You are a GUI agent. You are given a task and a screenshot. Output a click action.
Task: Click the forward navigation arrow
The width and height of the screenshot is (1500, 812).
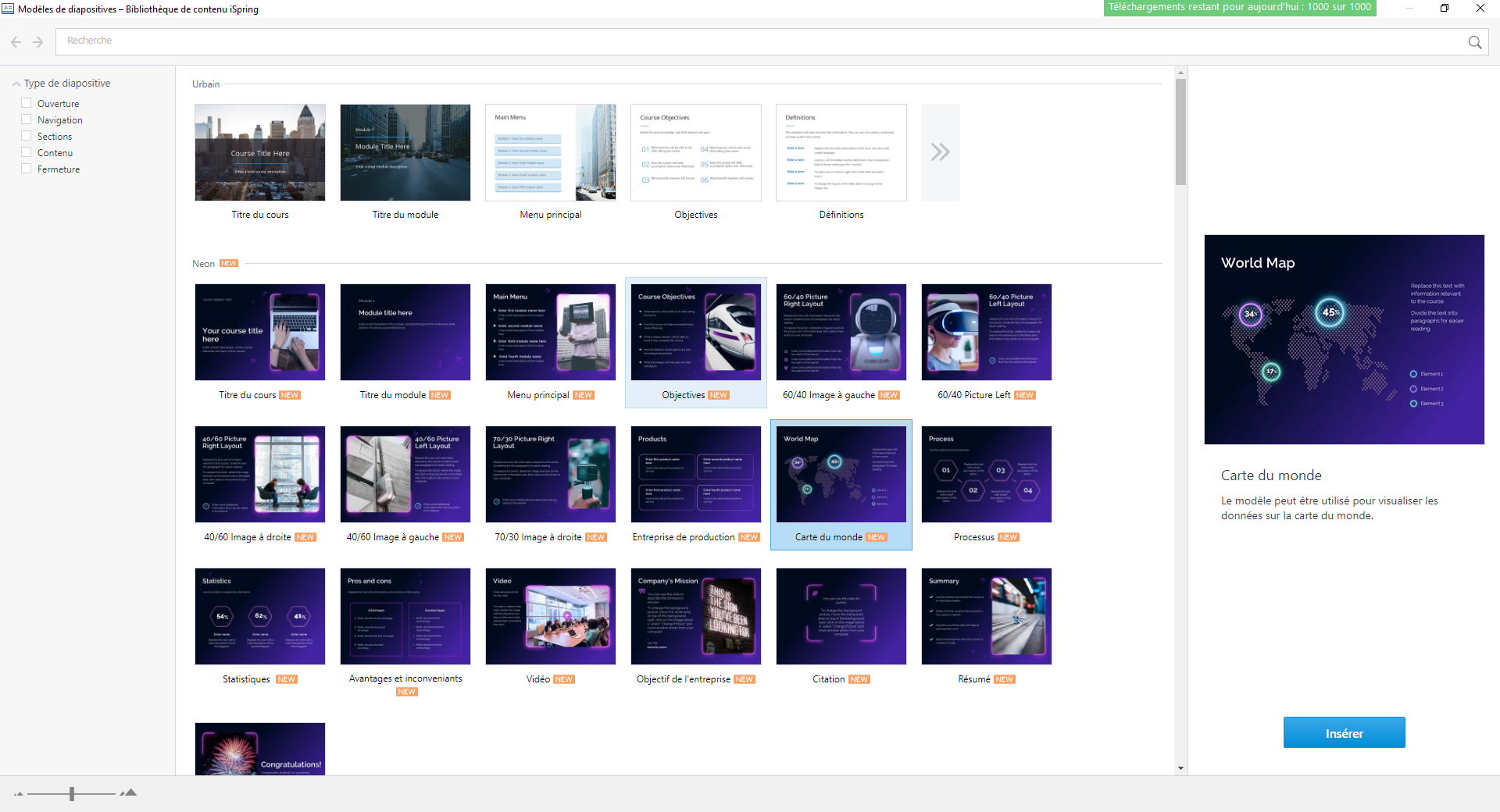point(37,42)
